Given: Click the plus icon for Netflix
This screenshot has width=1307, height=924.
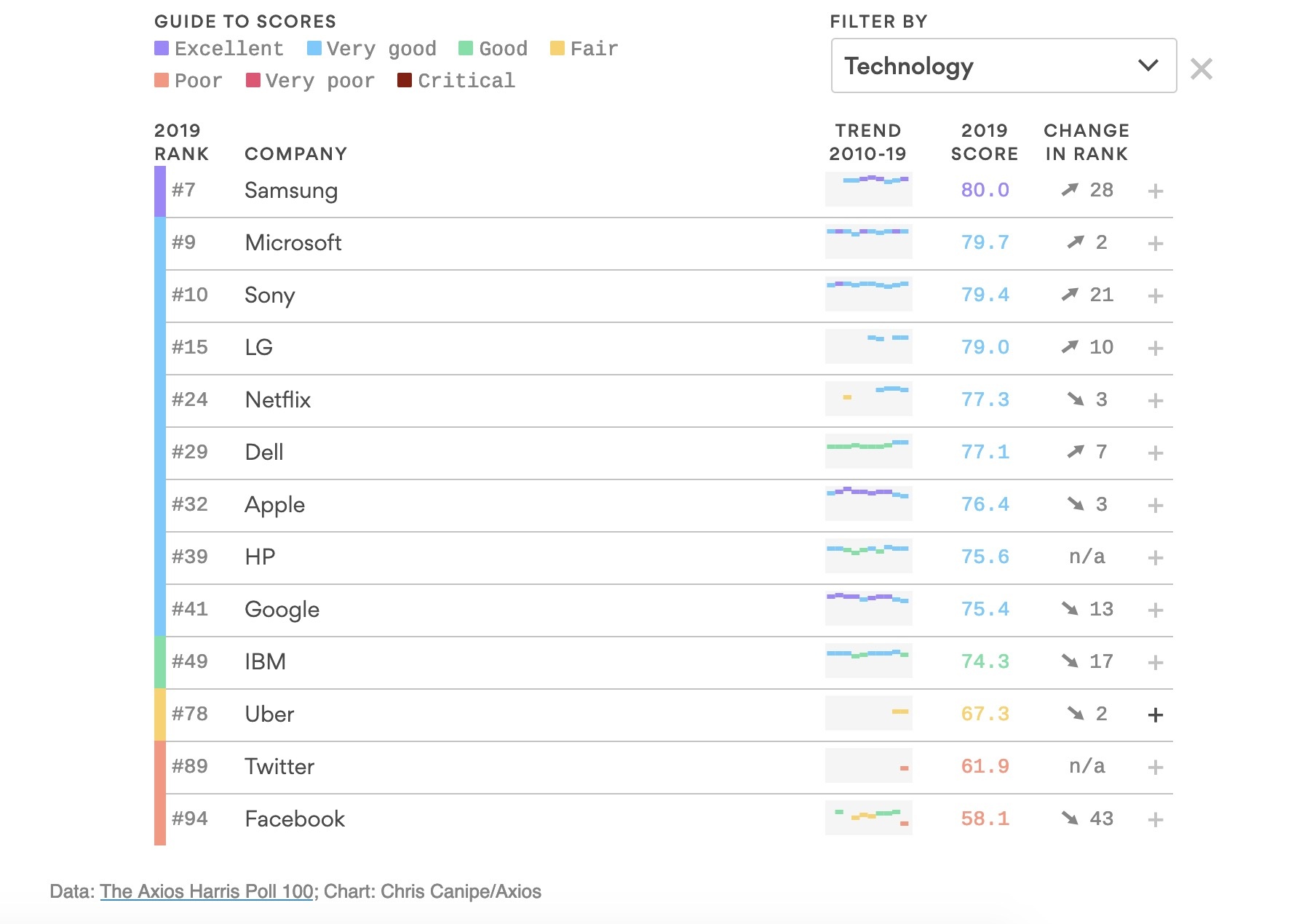Looking at the screenshot, I should click(1155, 401).
